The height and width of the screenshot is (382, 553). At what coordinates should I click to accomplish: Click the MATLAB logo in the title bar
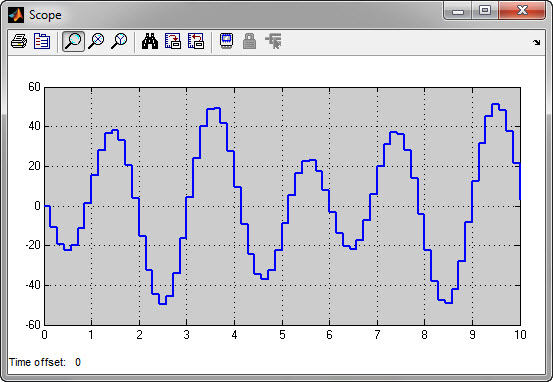(x=16, y=15)
